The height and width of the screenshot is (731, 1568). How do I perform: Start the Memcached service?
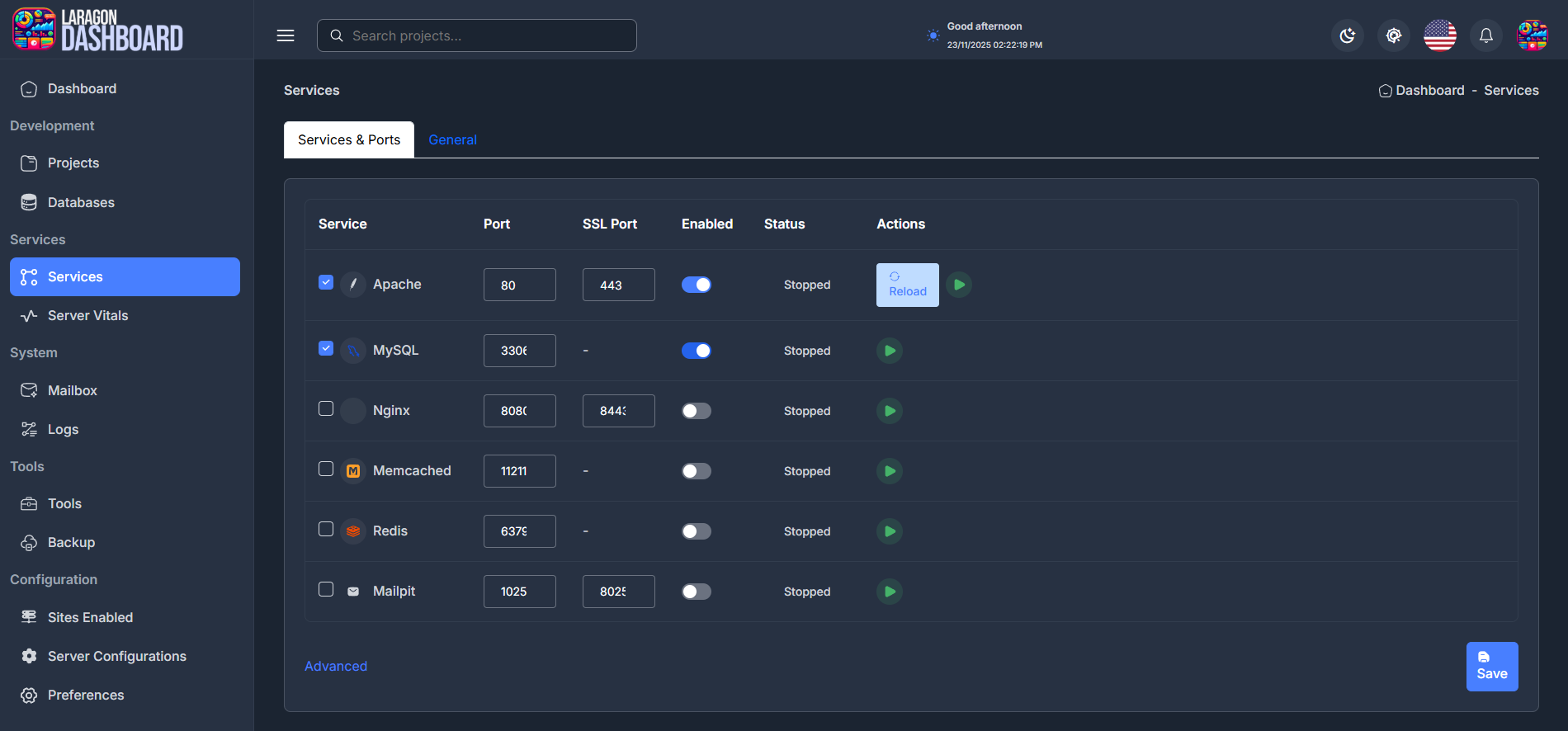tap(890, 471)
